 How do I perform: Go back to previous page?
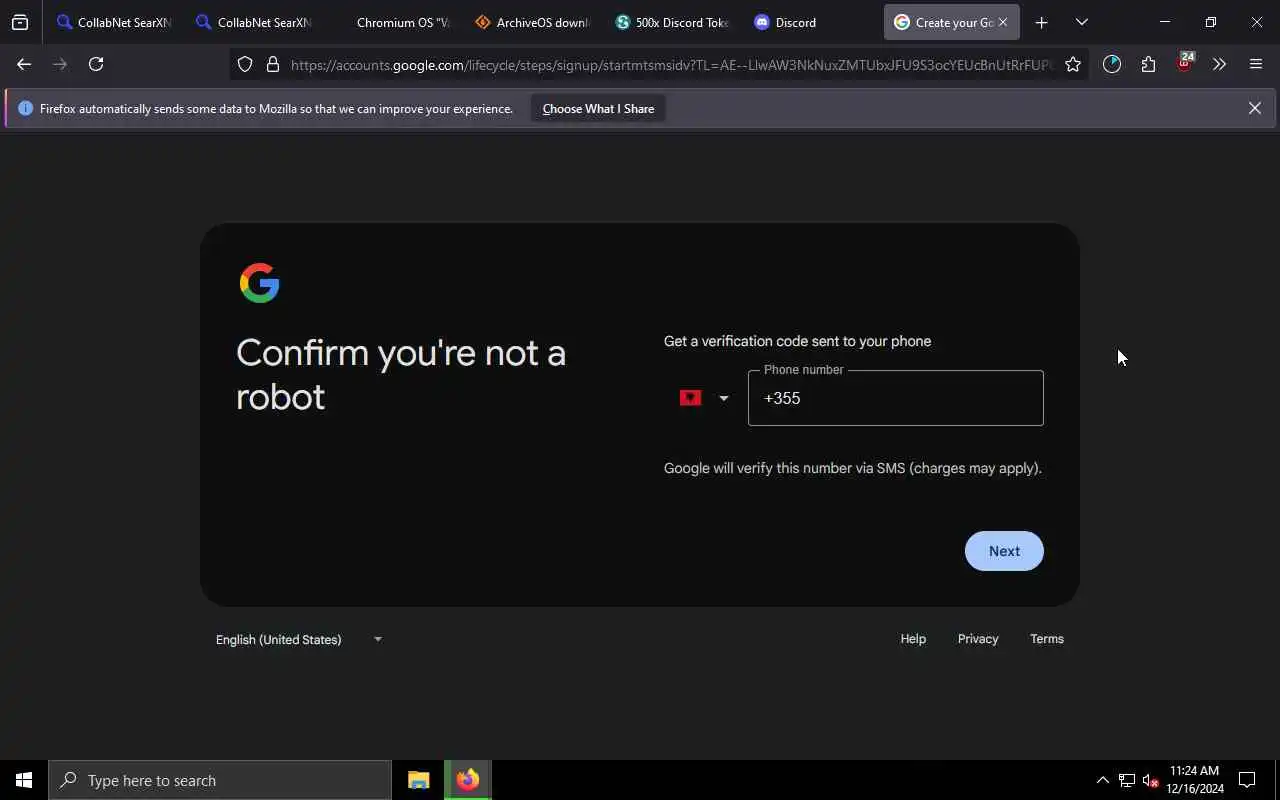[x=24, y=64]
